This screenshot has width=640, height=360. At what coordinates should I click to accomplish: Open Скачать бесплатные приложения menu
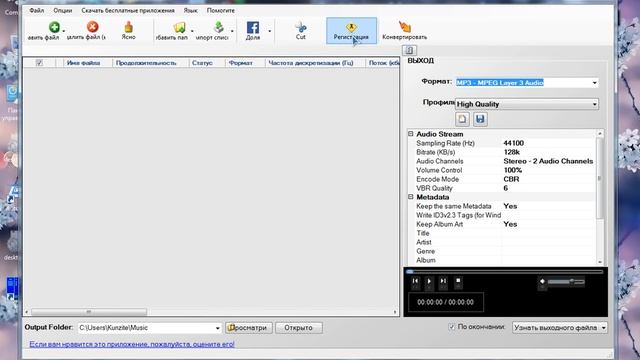[x=128, y=10]
